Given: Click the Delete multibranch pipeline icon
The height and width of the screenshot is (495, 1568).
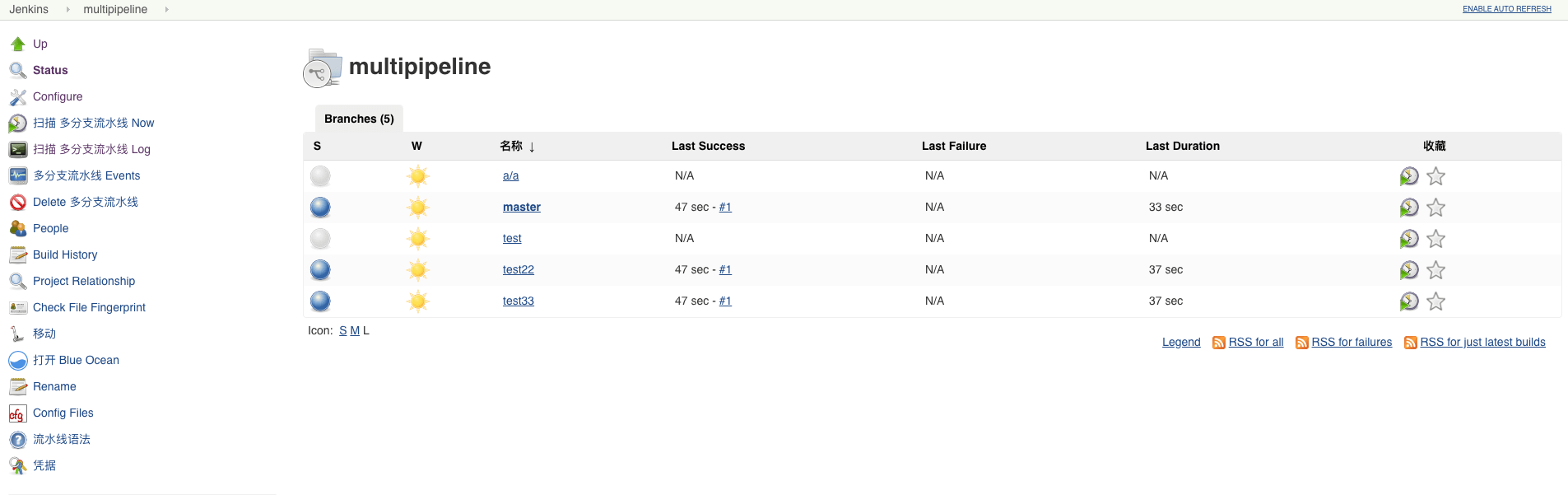Looking at the screenshot, I should click(x=18, y=203).
